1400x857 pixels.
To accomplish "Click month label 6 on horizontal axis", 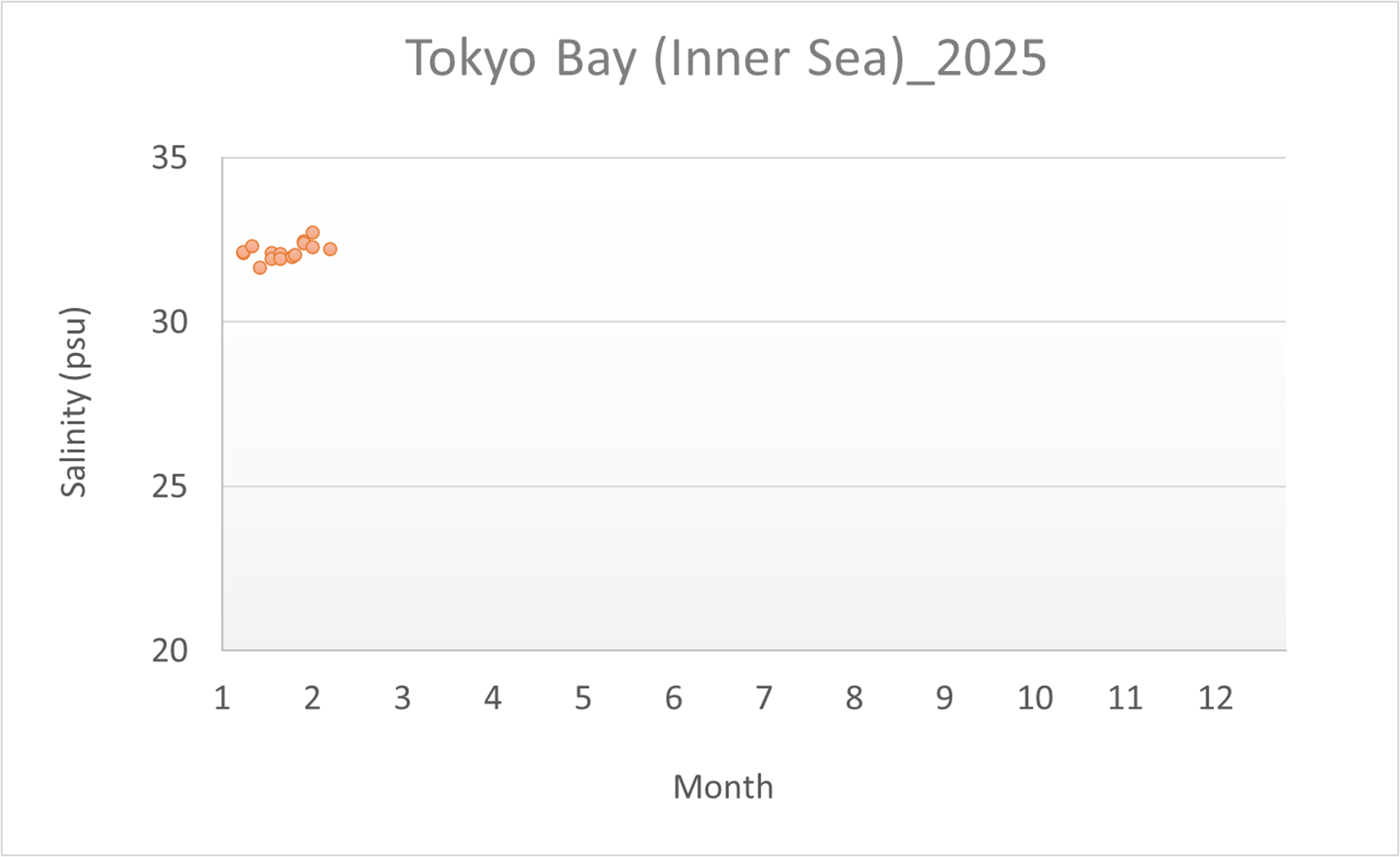I will 673,698.
